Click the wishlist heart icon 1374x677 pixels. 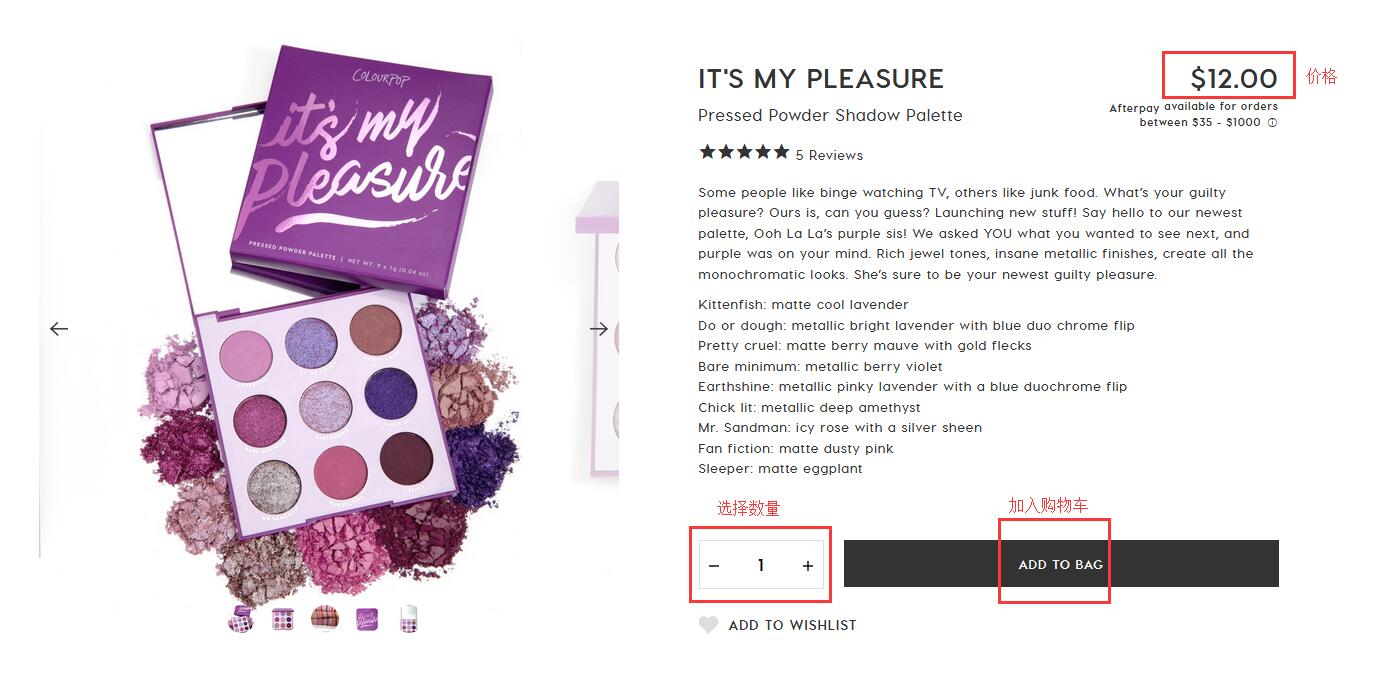(x=708, y=625)
